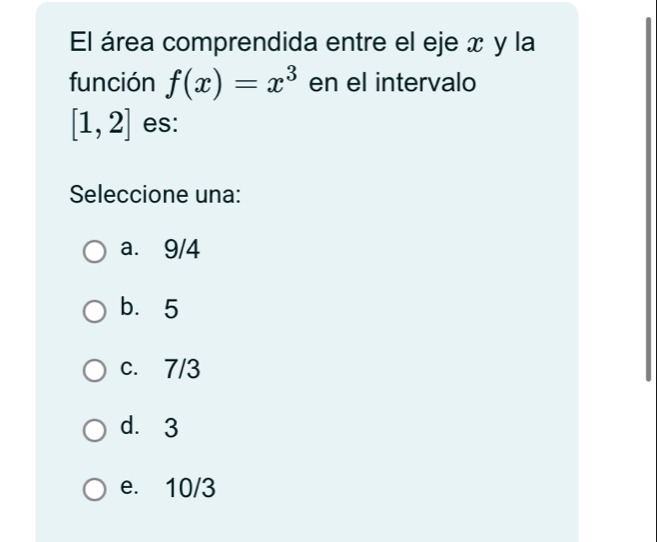Mark the radio button for option d
Viewport: 657px width, 542px height.
click(x=94, y=431)
